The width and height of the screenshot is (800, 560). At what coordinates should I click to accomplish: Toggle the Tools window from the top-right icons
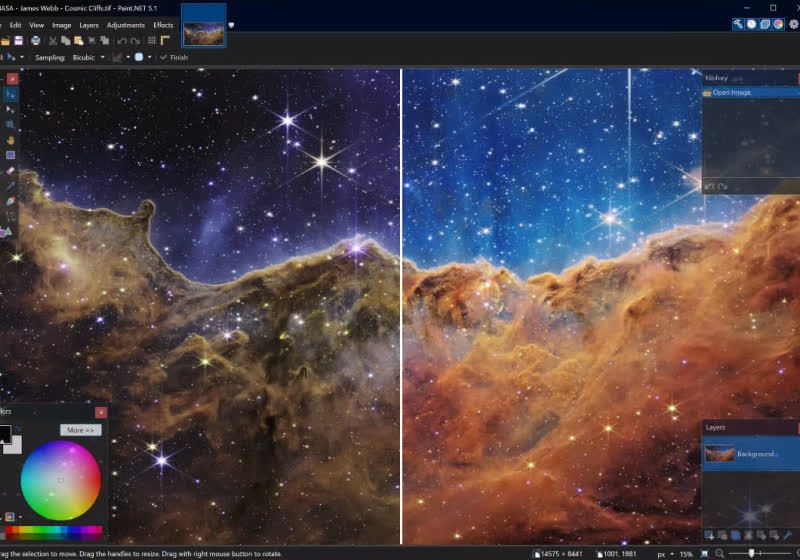pos(738,24)
